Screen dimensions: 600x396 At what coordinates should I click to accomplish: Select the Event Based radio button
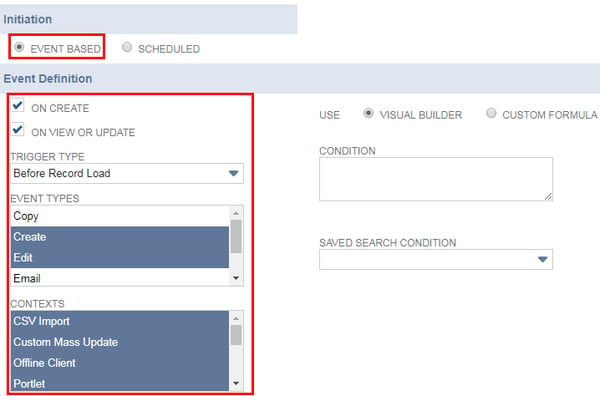point(19,47)
